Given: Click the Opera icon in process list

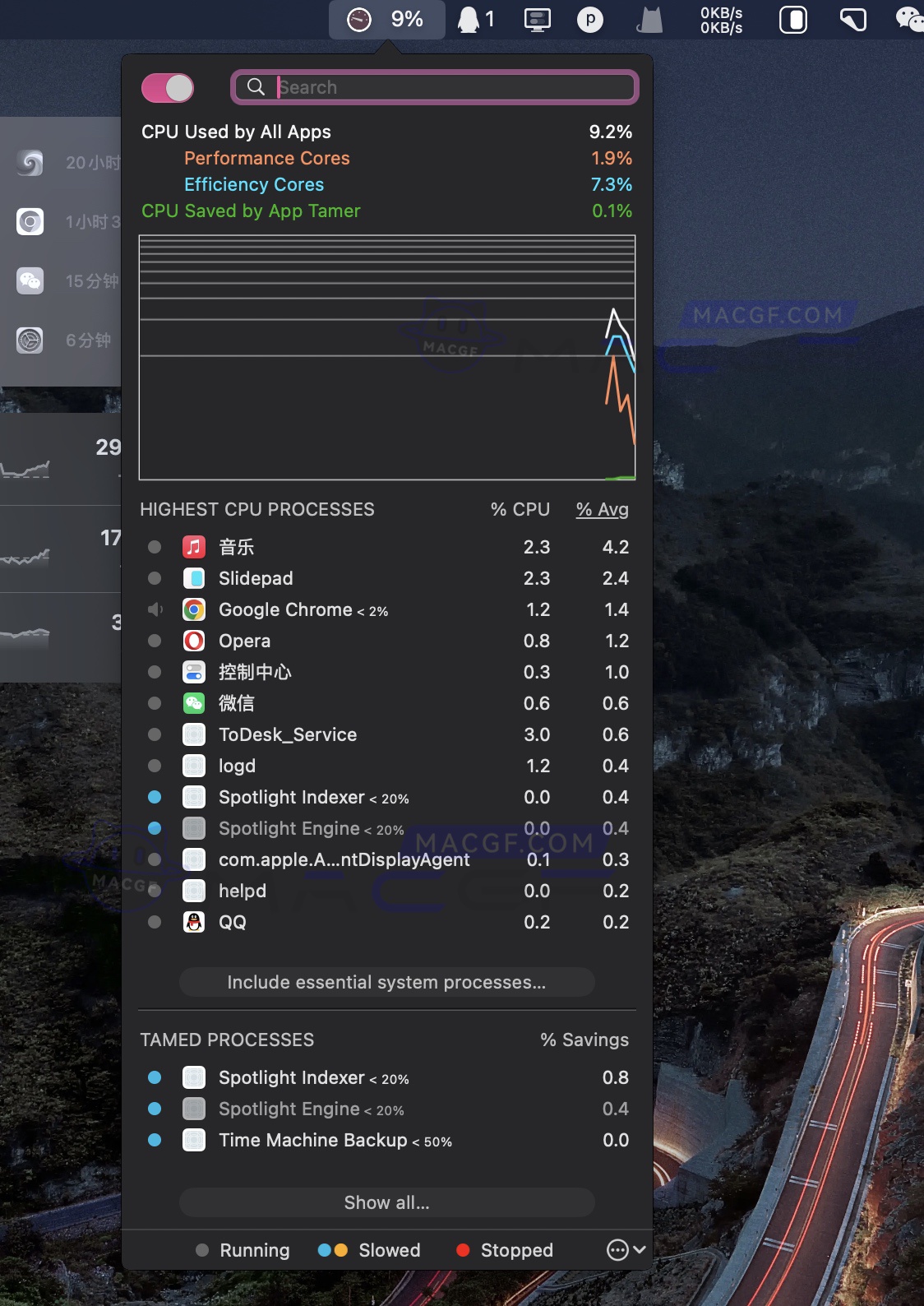Looking at the screenshot, I should 194,641.
